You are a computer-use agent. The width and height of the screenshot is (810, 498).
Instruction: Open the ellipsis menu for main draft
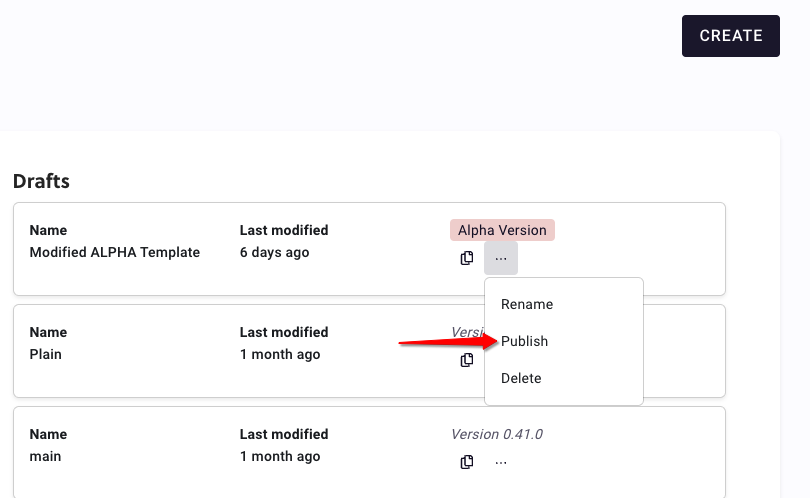pyautogui.click(x=501, y=462)
